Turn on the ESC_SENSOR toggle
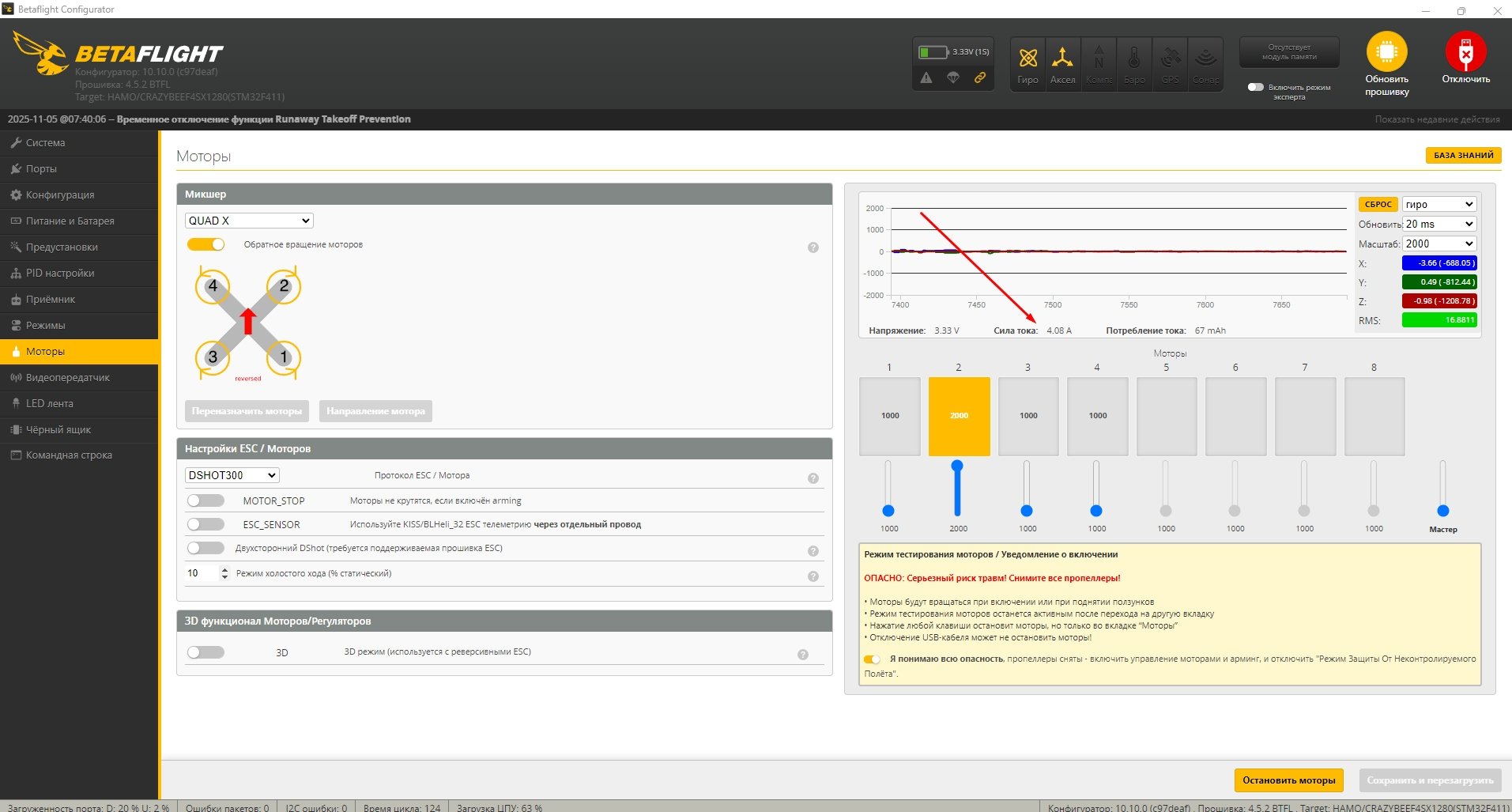Image resolution: width=1512 pixels, height=812 pixels. click(x=206, y=524)
